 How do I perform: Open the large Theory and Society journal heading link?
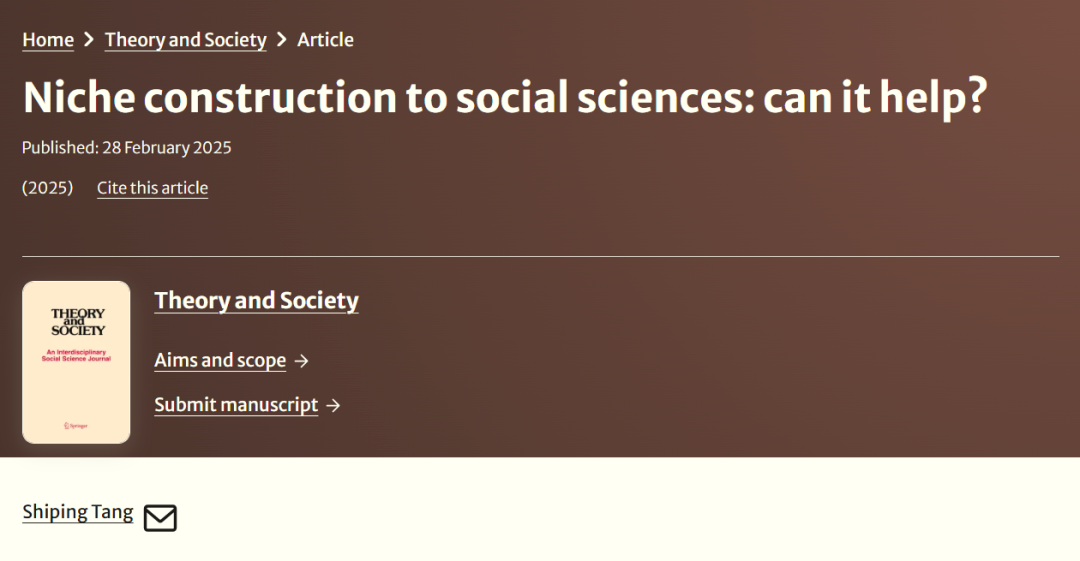coord(256,301)
